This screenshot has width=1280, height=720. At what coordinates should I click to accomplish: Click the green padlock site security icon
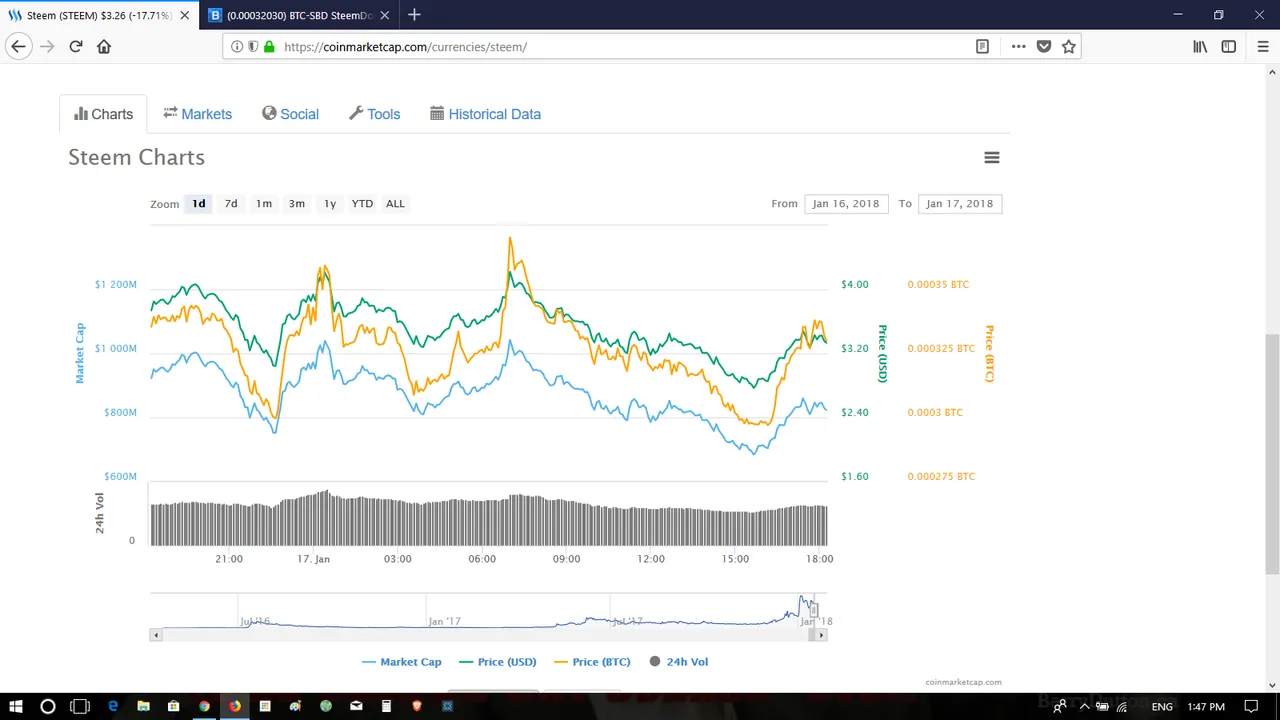(269, 46)
